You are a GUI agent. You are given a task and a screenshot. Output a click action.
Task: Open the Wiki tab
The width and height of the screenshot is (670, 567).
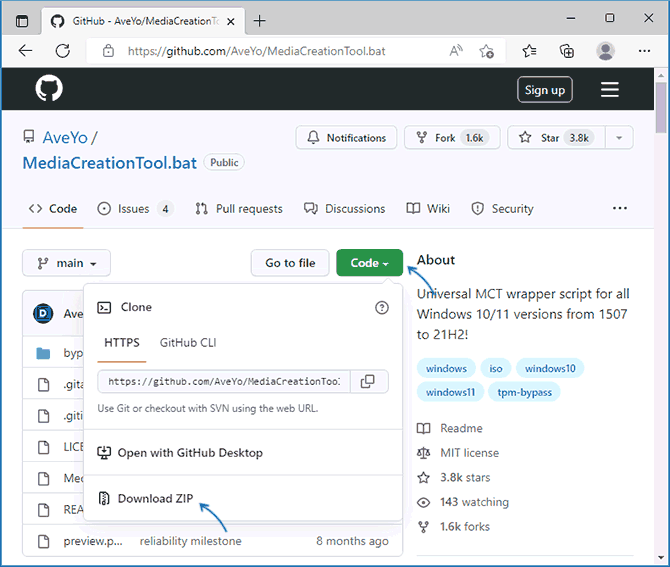click(428, 209)
